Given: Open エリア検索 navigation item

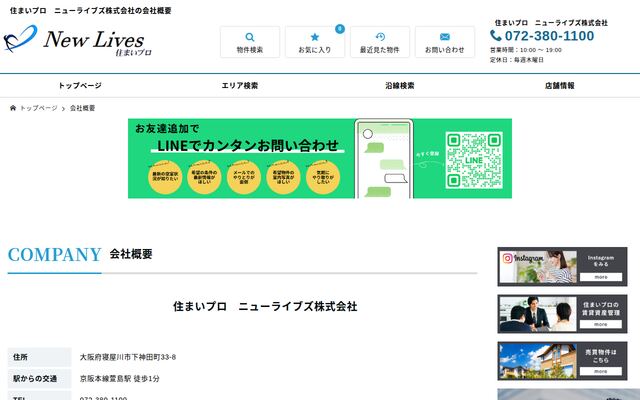Looking at the screenshot, I should [x=240, y=86].
